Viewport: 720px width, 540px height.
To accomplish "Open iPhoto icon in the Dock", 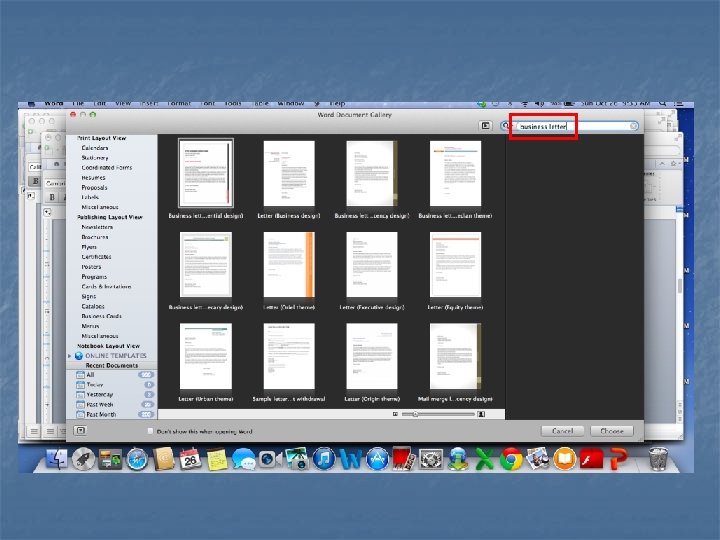I will [297, 459].
